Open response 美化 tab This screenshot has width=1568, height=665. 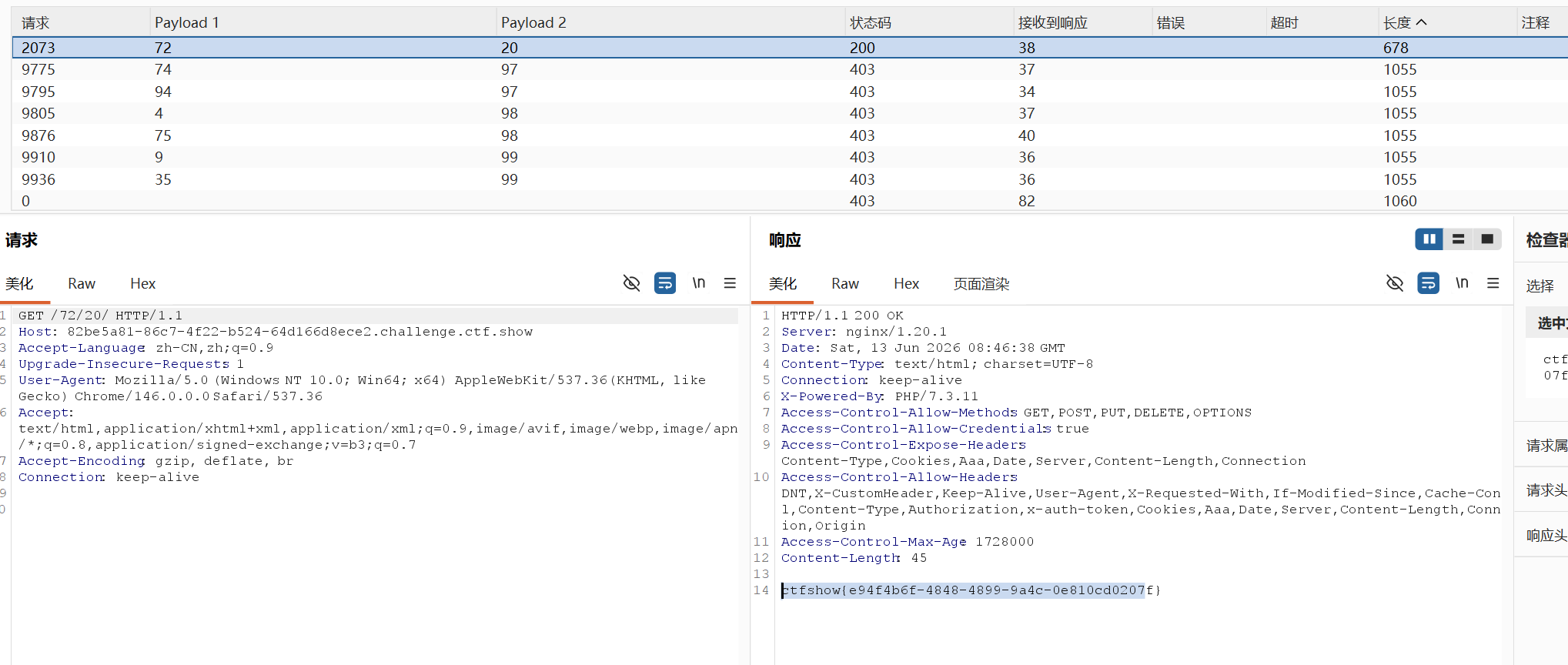(x=783, y=284)
